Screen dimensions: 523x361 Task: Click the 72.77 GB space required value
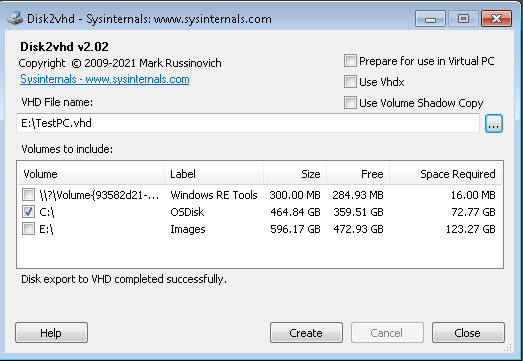(473, 212)
